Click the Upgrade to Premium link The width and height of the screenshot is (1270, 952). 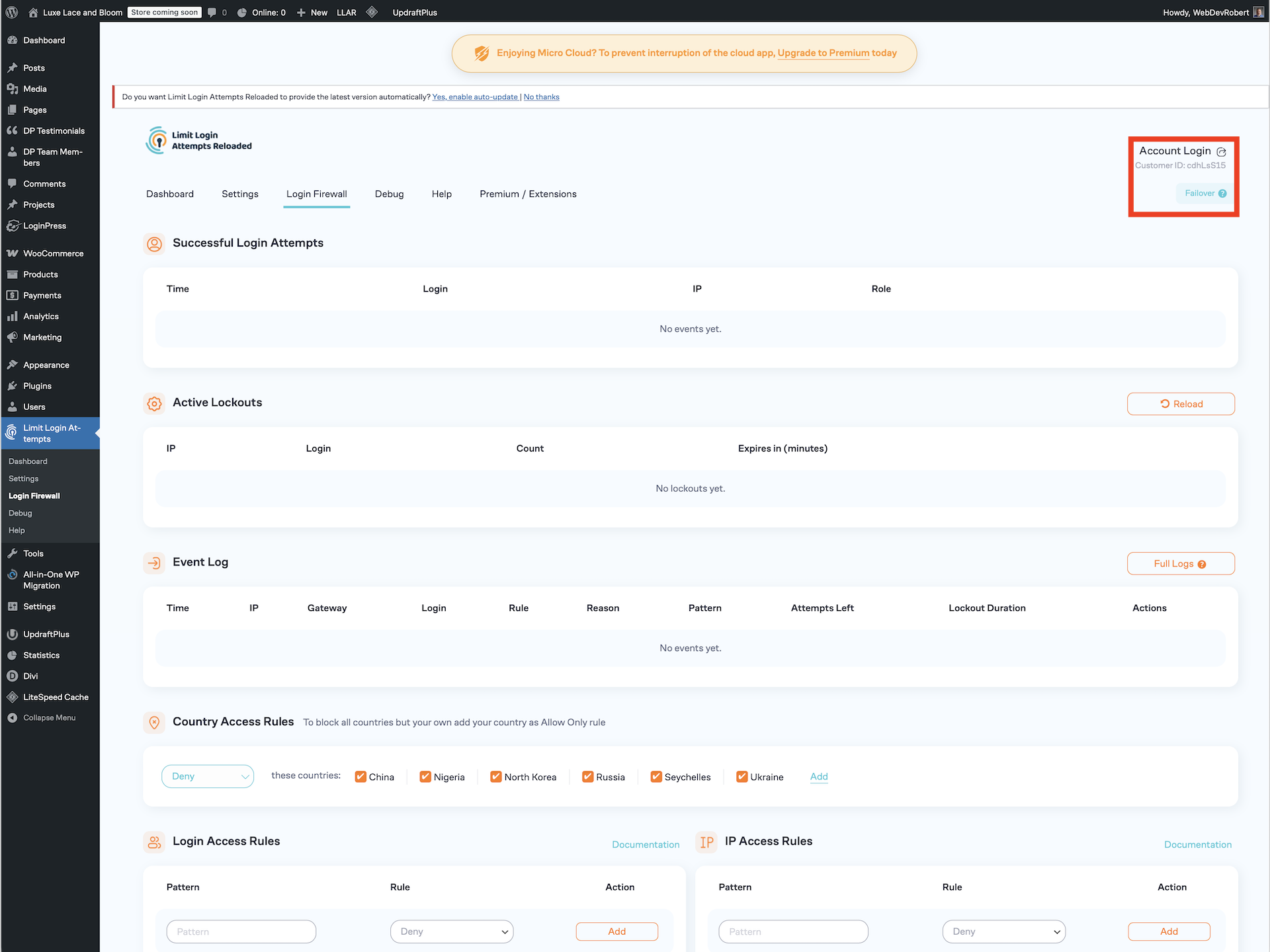tap(823, 53)
